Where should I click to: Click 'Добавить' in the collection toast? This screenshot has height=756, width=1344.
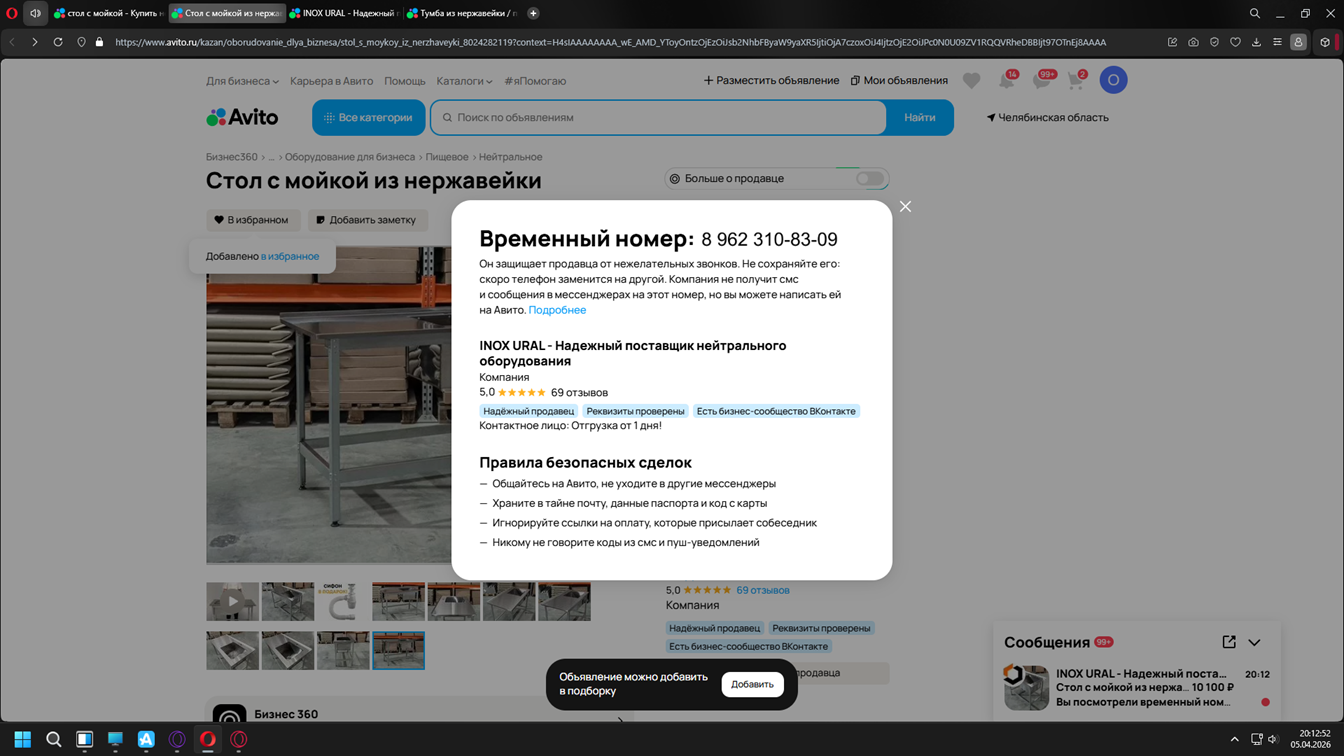[x=752, y=684]
